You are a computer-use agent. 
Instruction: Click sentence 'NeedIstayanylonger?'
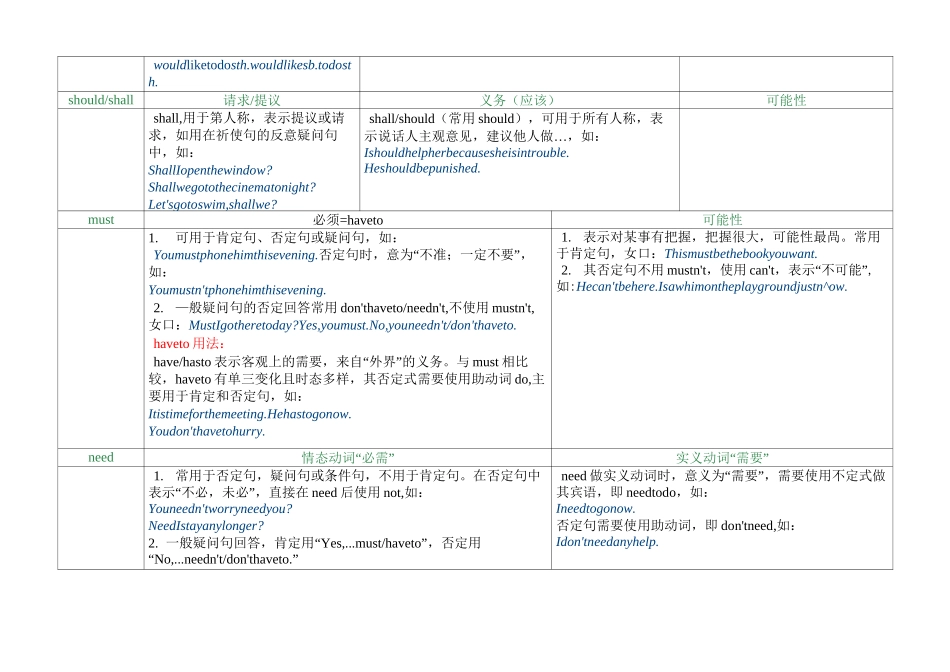206,526
